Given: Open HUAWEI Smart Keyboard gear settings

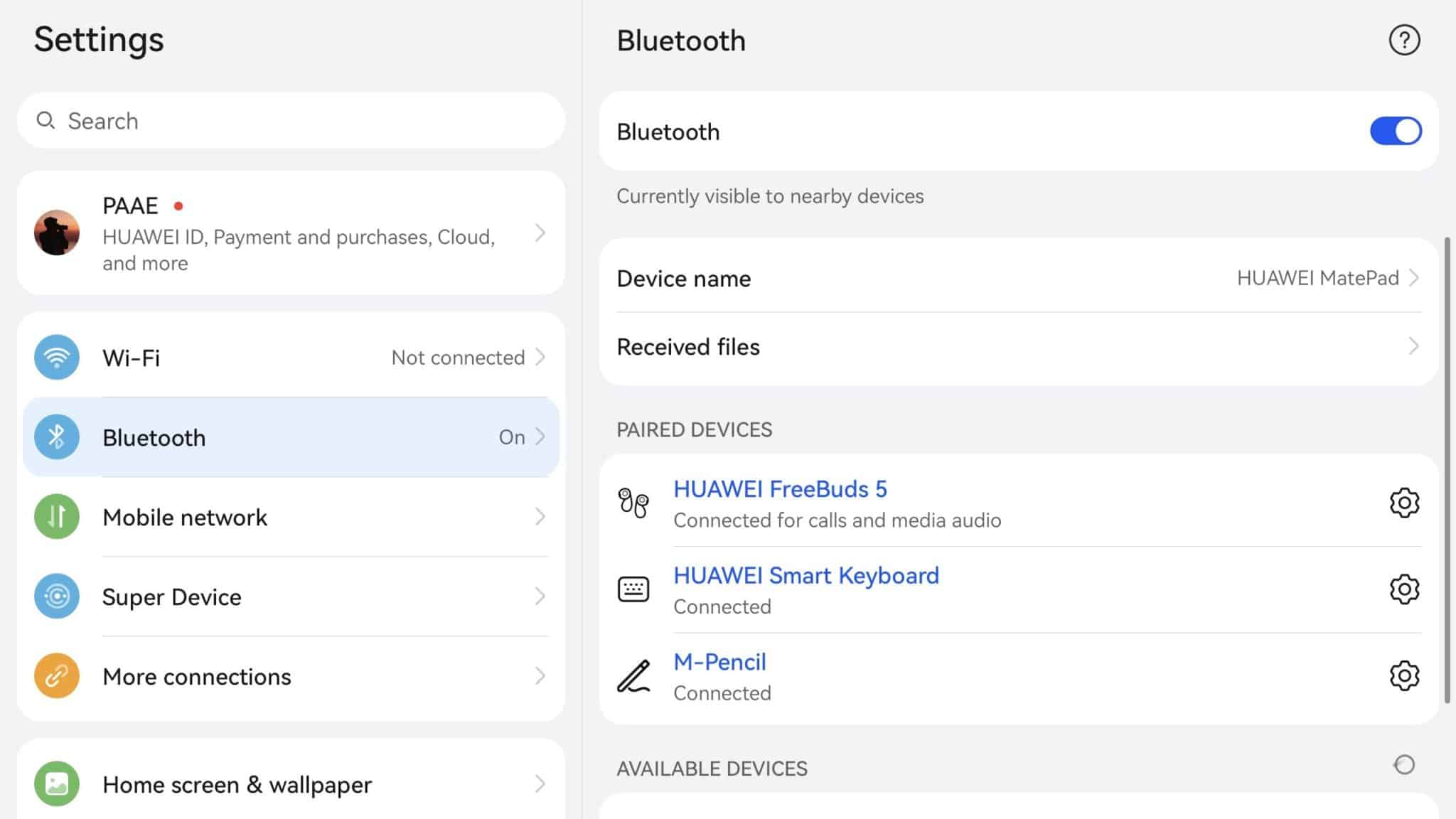Looking at the screenshot, I should tap(1404, 589).
